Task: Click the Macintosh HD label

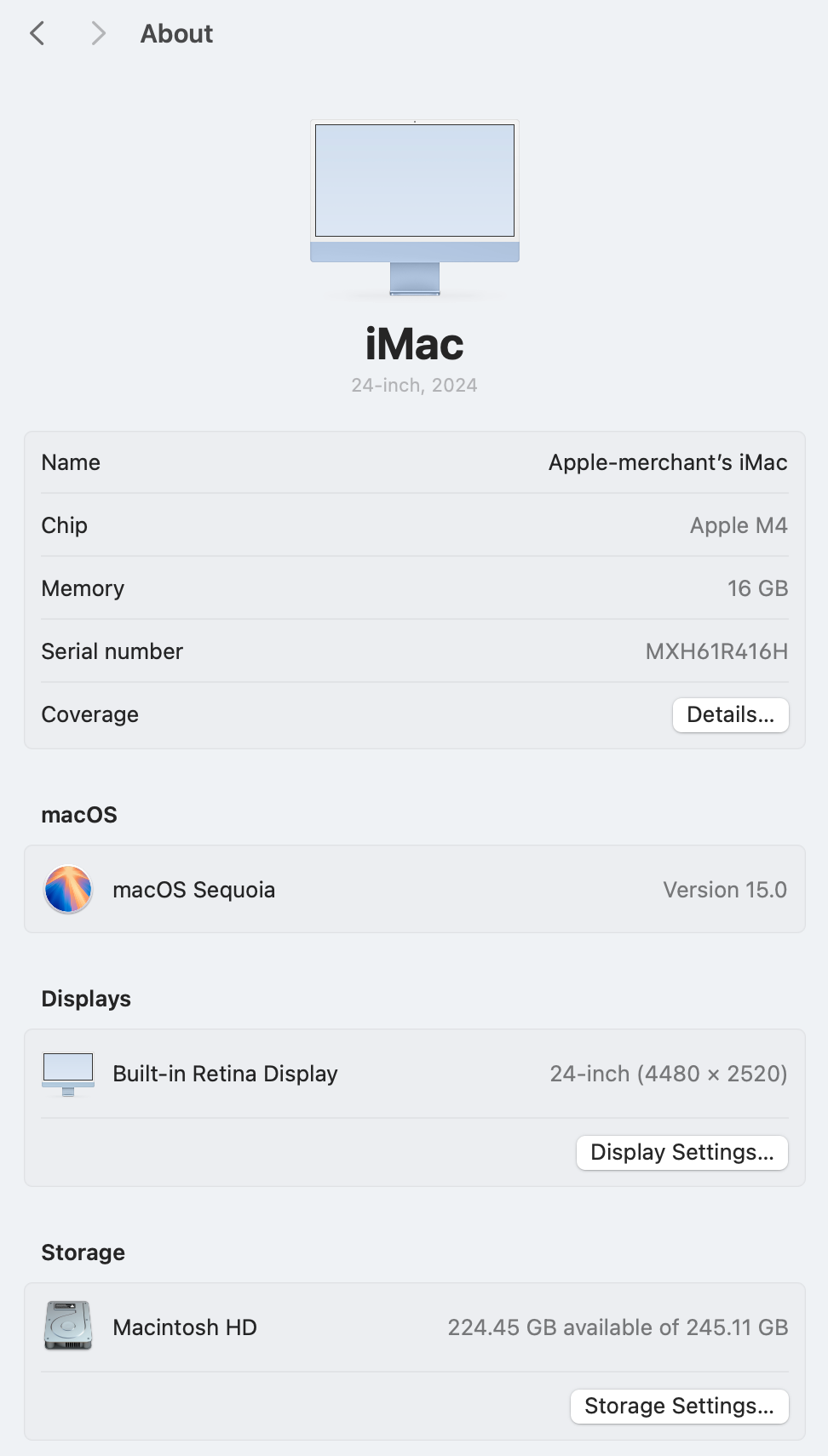Action: [x=184, y=1327]
